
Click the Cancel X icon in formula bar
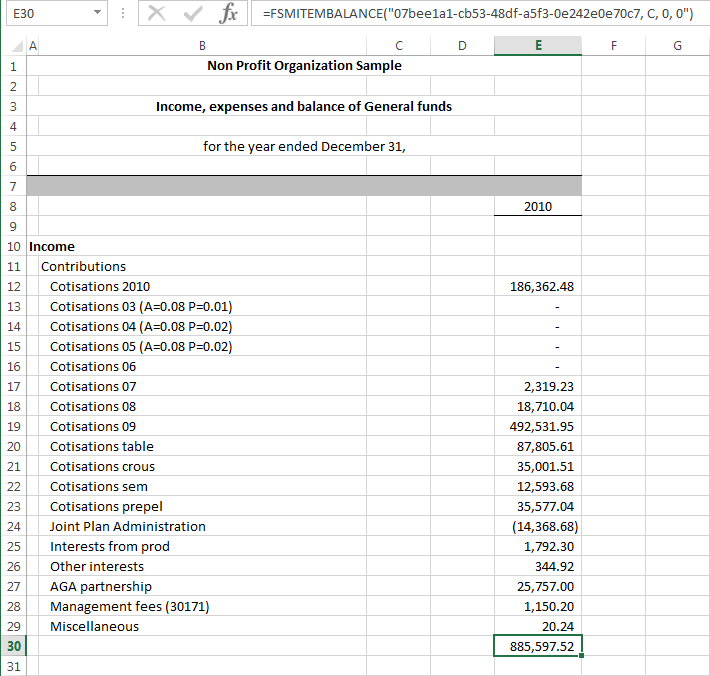point(156,14)
